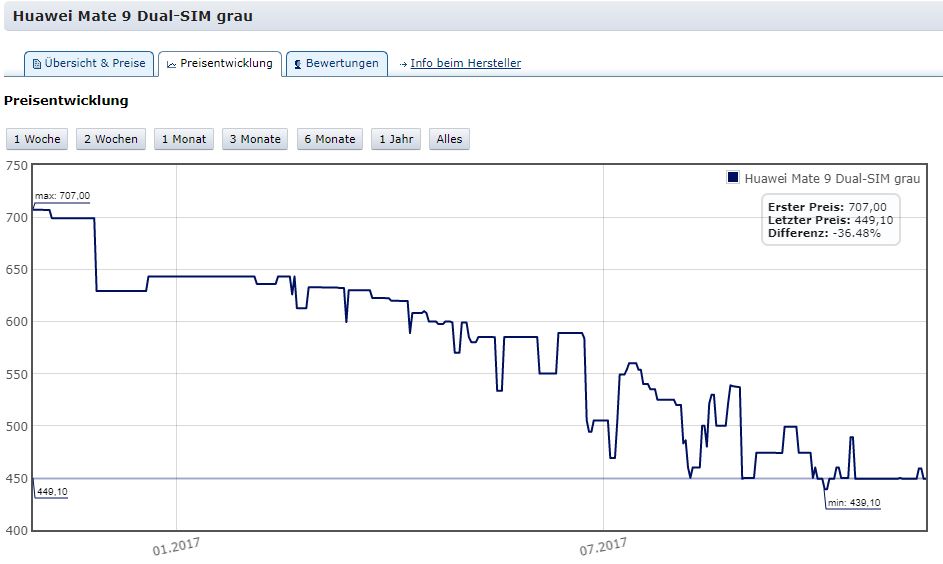This screenshot has width=943, height=564.
Task: Switch to the Bewertungen tab
Action: 337,64
